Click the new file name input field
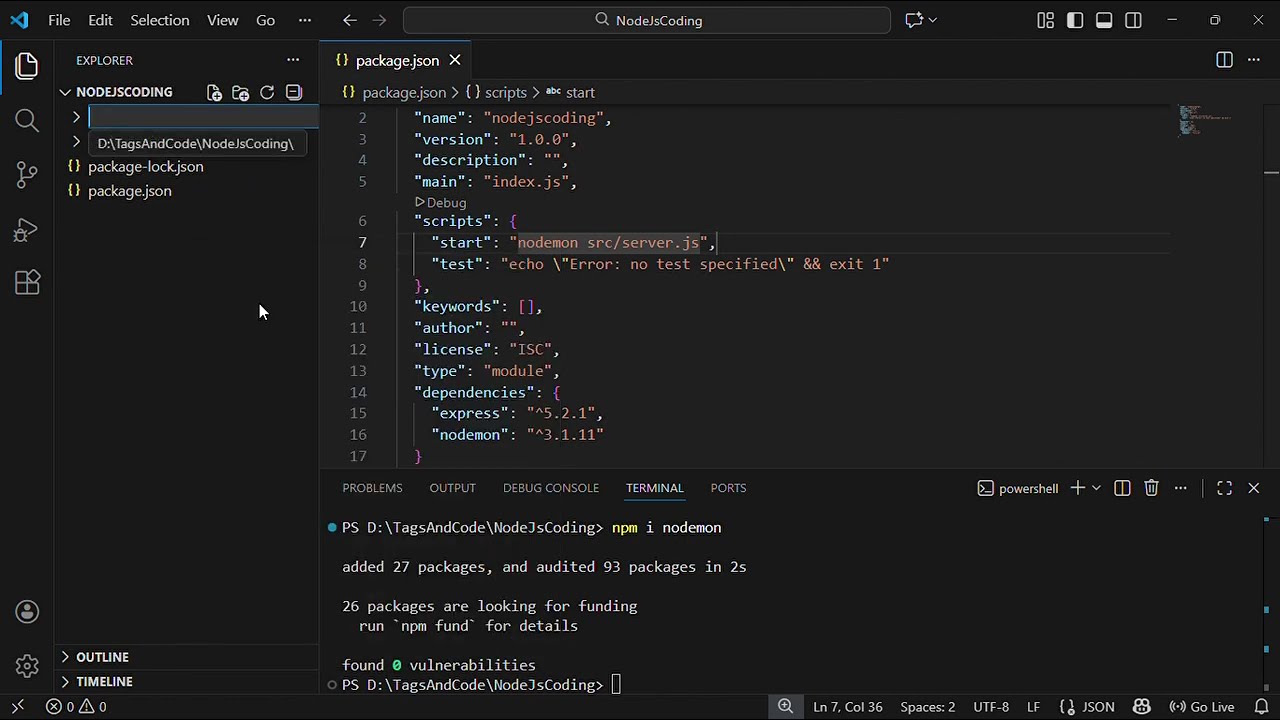Image resolution: width=1280 pixels, height=720 pixels. pyautogui.click(x=204, y=117)
